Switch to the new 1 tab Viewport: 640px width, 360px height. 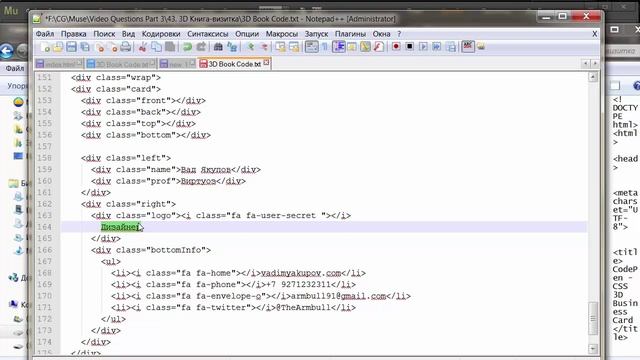(x=178, y=64)
